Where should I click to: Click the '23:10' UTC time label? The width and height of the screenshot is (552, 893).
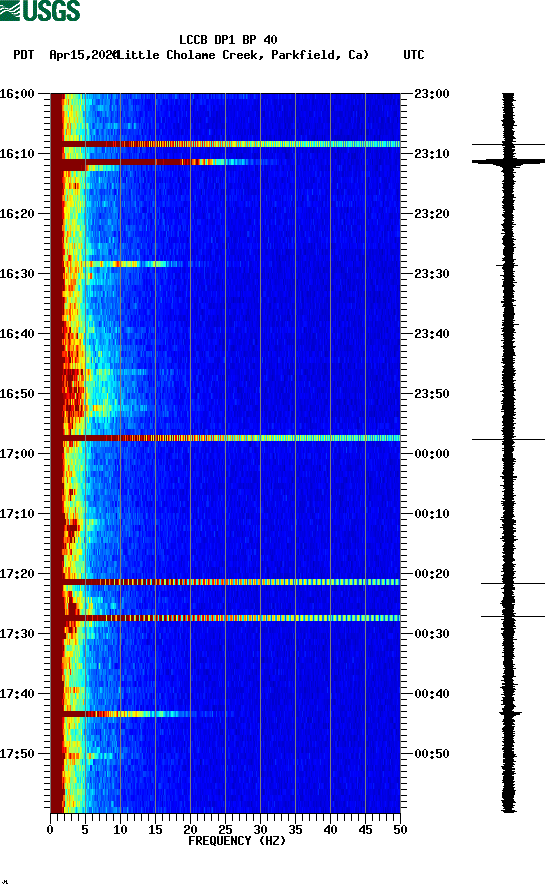pos(432,154)
